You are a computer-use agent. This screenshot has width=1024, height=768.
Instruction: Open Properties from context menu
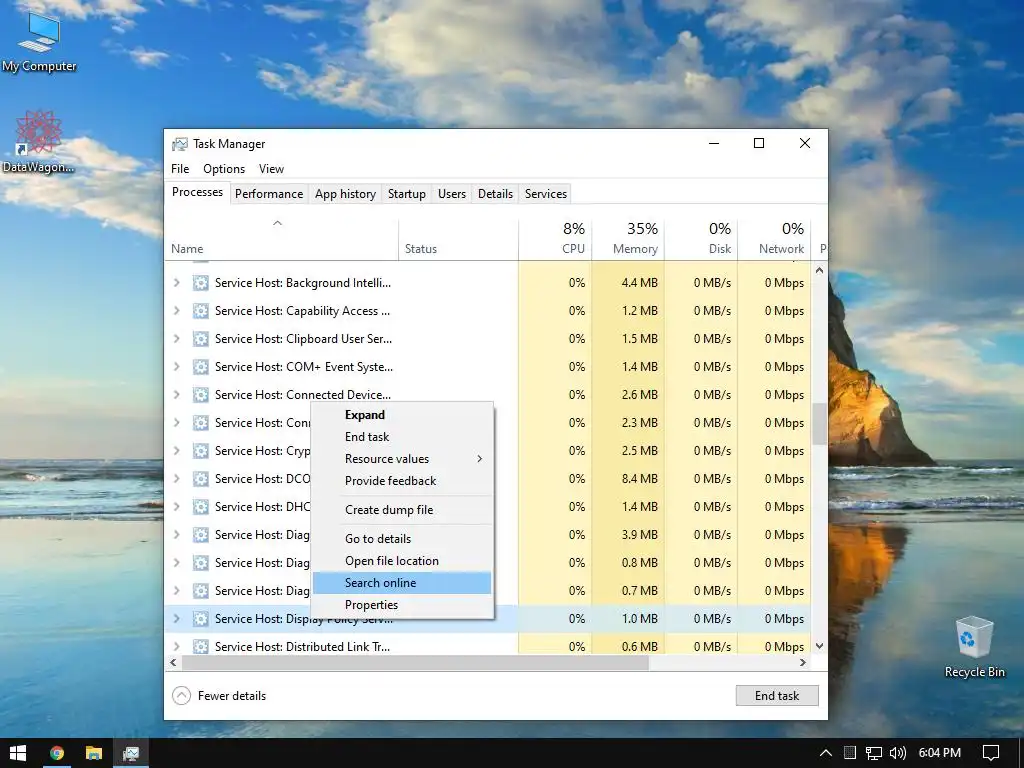(x=402, y=605)
